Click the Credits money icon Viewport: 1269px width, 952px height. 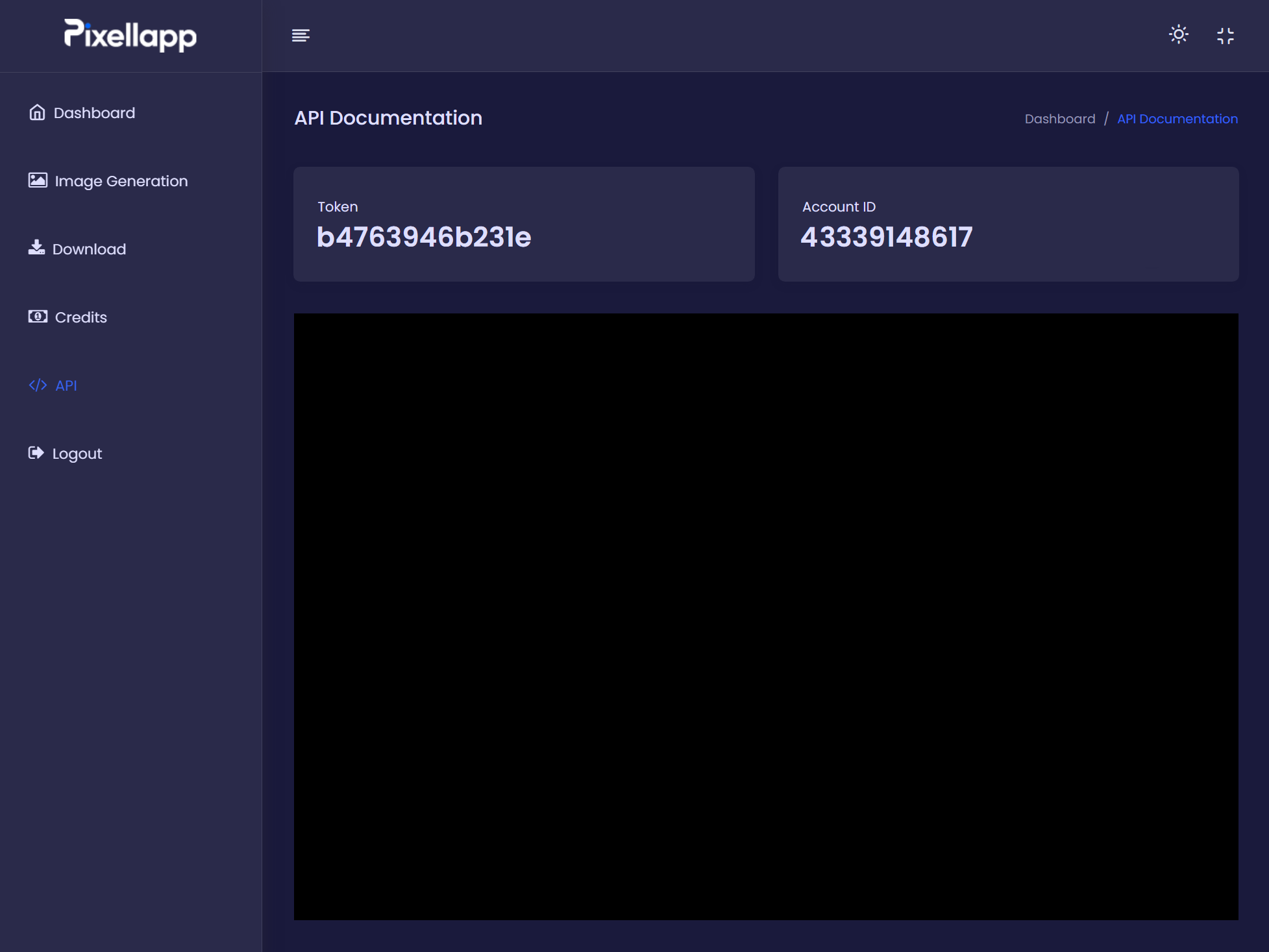coord(38,316)
